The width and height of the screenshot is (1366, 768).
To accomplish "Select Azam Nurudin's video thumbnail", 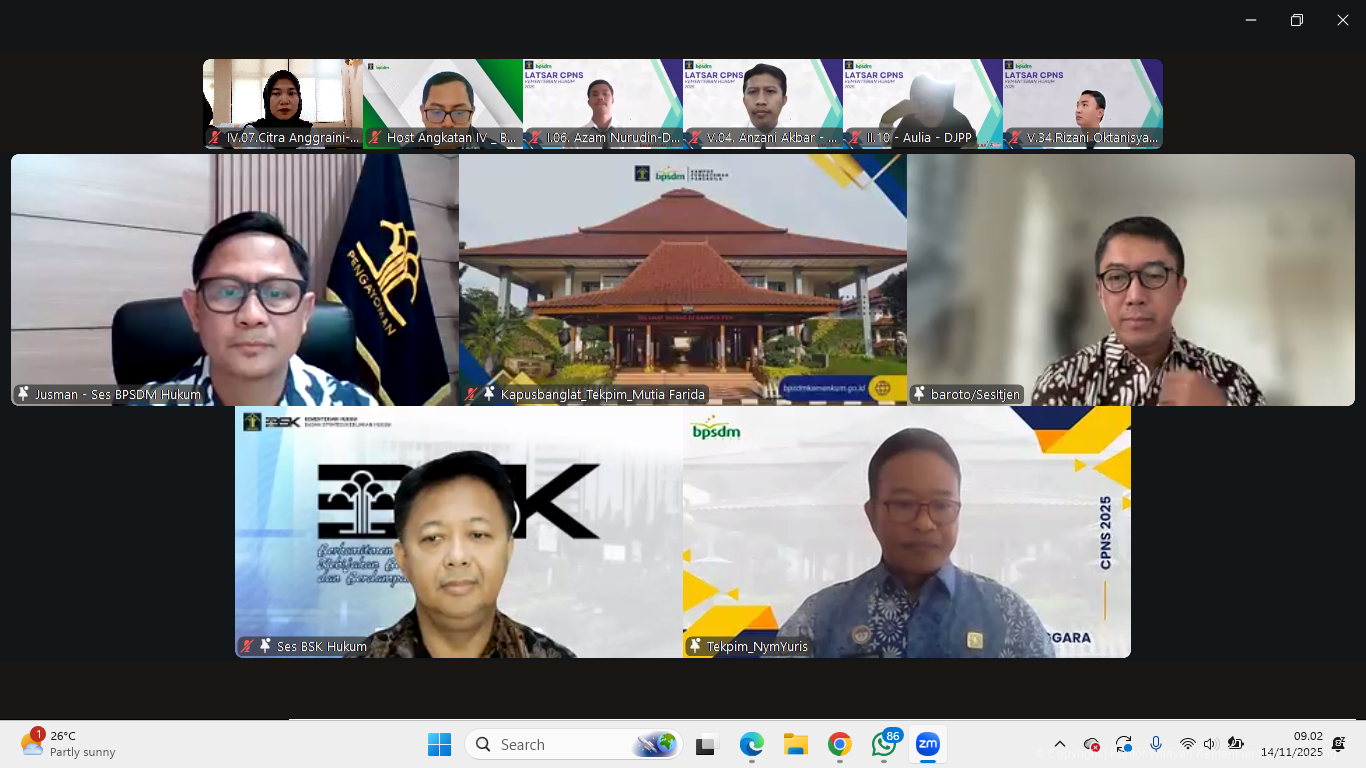I will click(602, 103).
